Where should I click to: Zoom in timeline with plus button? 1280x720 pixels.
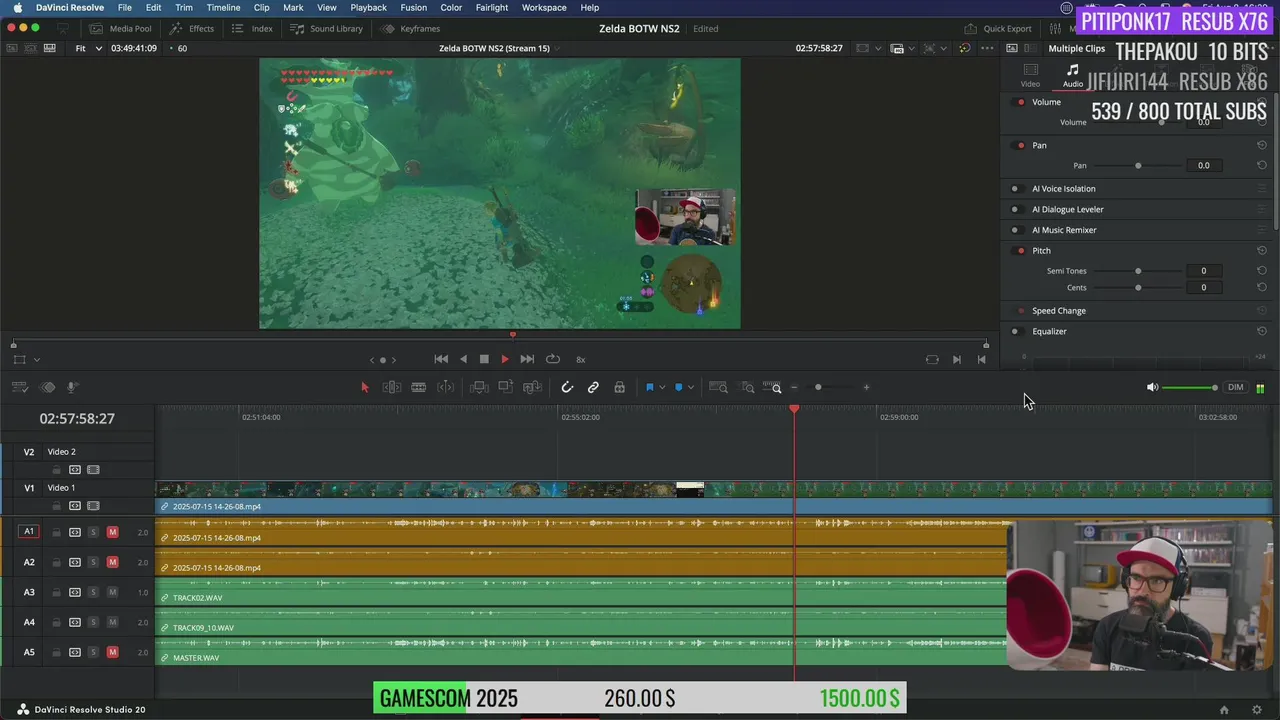[x=866, y=387]
